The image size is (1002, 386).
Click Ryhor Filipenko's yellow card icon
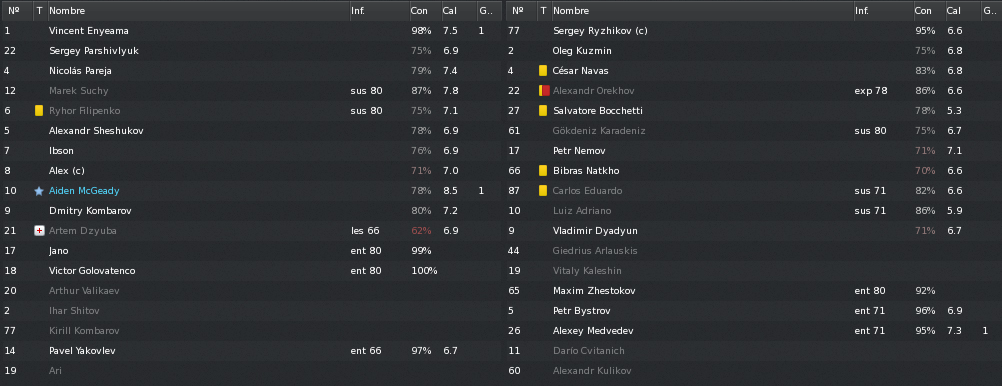(x=39, y=111)
